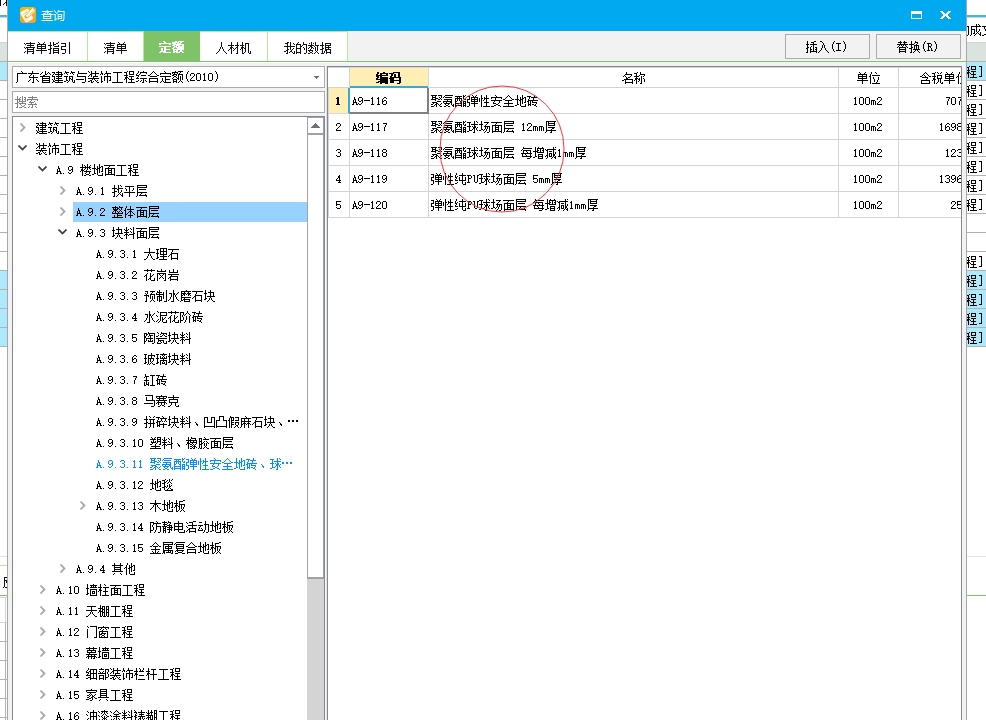Collapse the 装饰工程 tree node
986x720 pixels.
coord(23,148)
